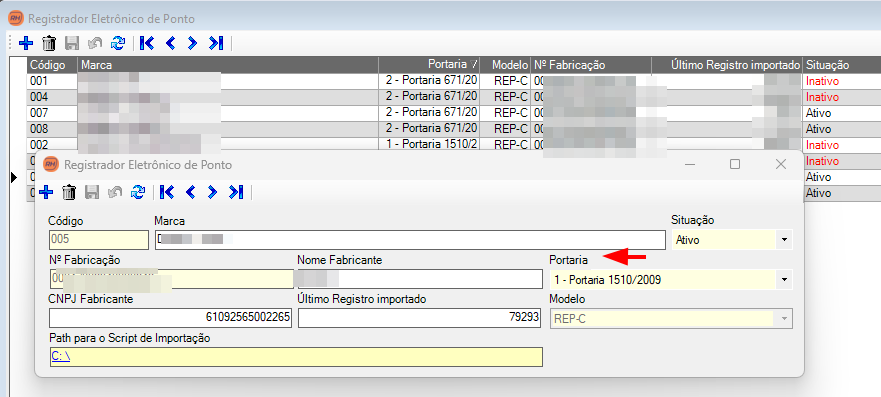Click the Situação column header in the grid
Screen dimensions: 881x397
point(842,65)
